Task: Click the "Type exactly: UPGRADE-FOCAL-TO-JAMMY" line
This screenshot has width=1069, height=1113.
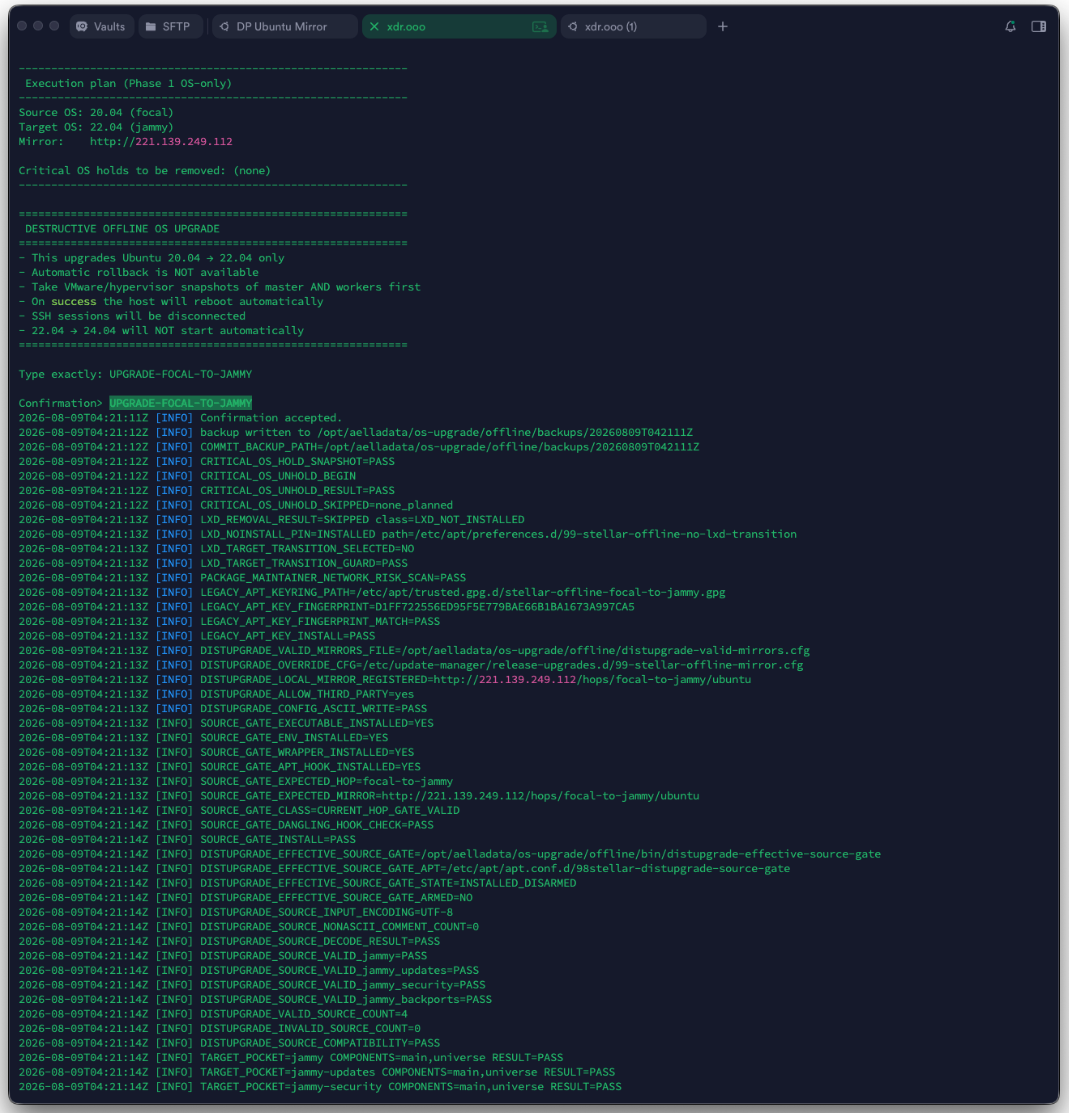Action: (135, 374)
